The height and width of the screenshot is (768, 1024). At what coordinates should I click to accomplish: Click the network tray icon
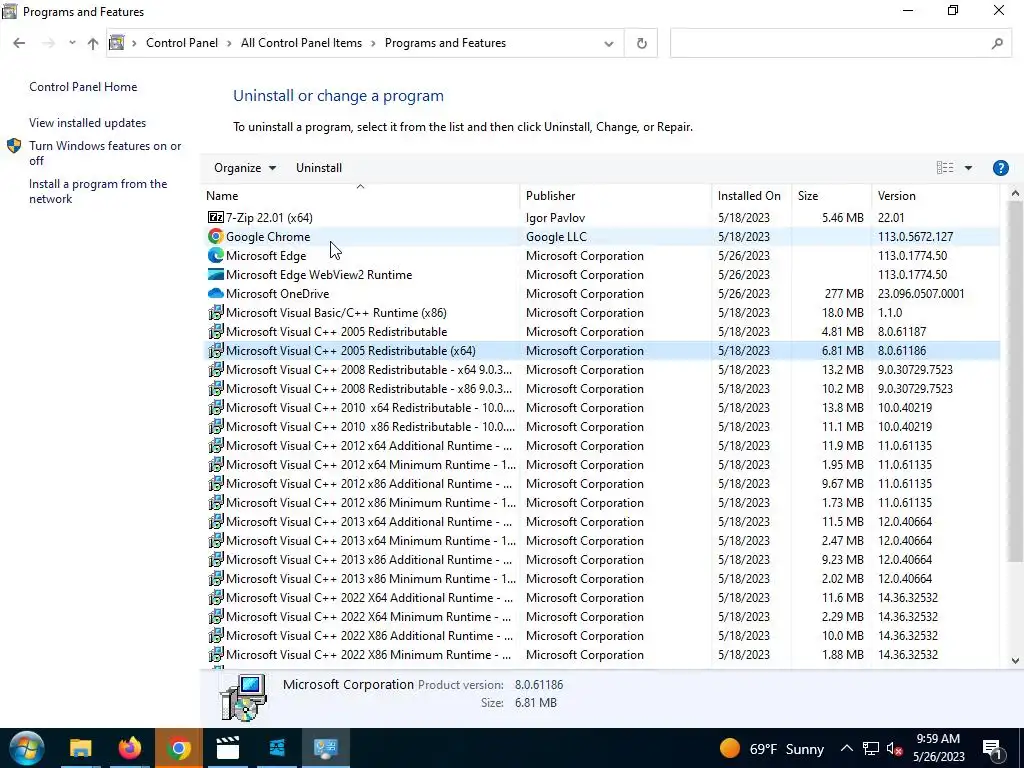point(871,749)
